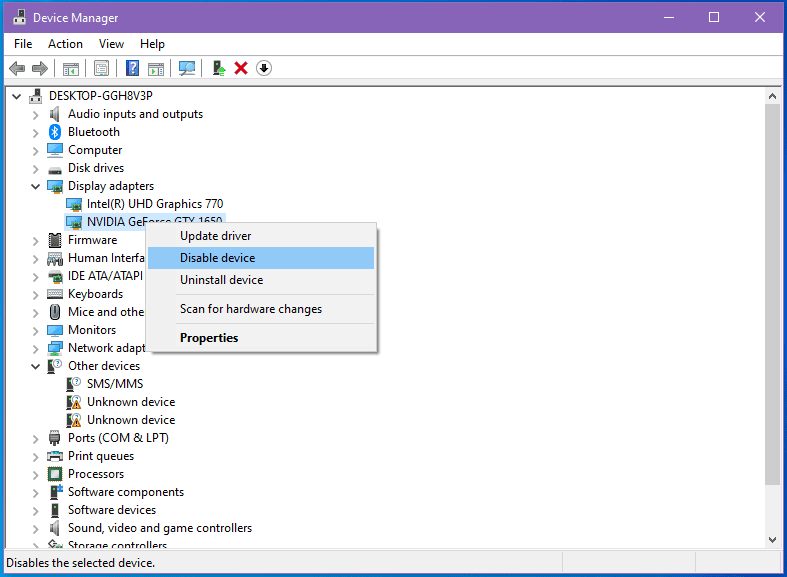The width and height of the screenshot is (787, 577).
Task: Expand the Disk drives node
Action: [x=35, y=169]
